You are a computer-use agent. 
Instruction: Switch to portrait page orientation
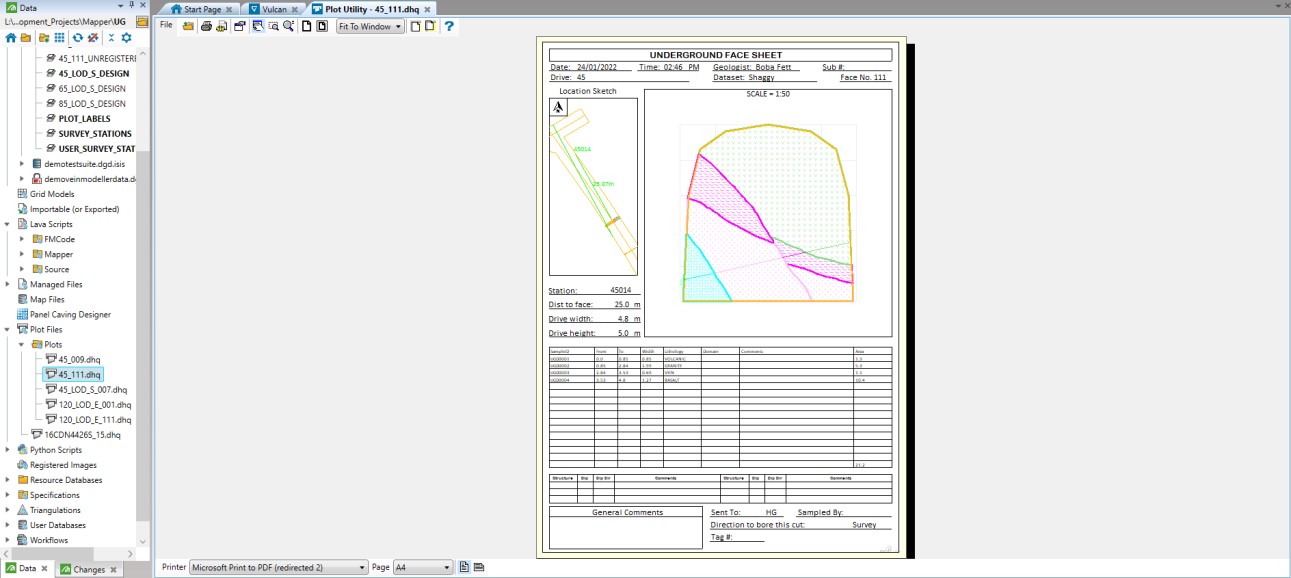464,568
